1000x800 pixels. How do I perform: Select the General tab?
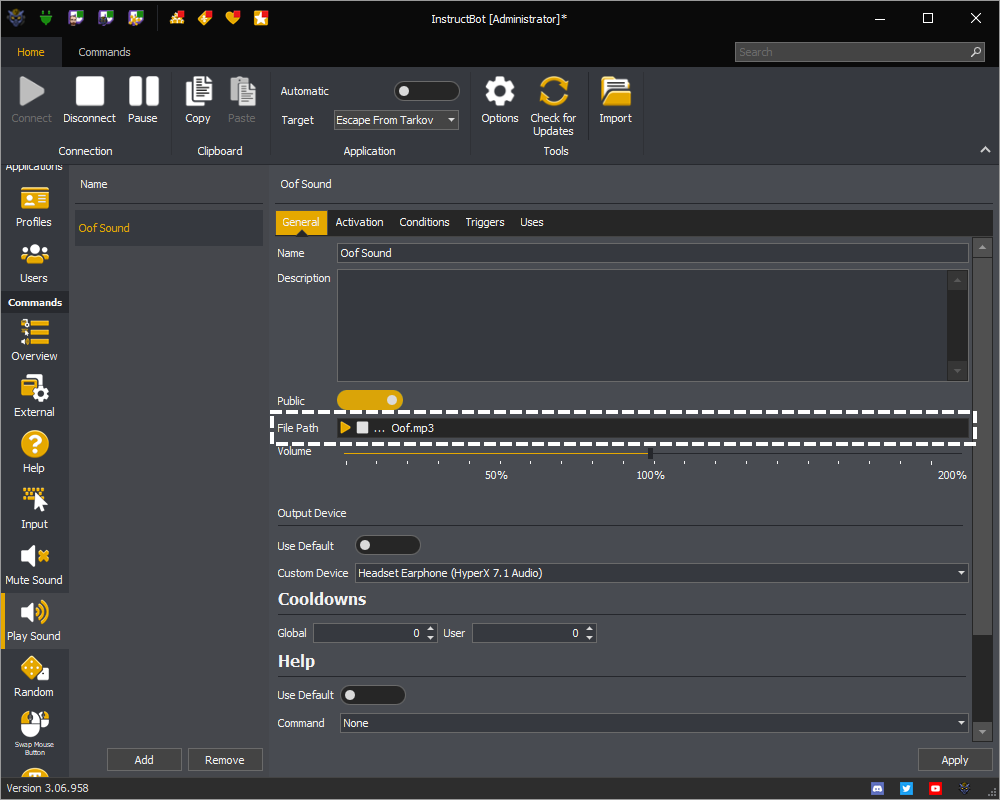click(x=300, y=222)
